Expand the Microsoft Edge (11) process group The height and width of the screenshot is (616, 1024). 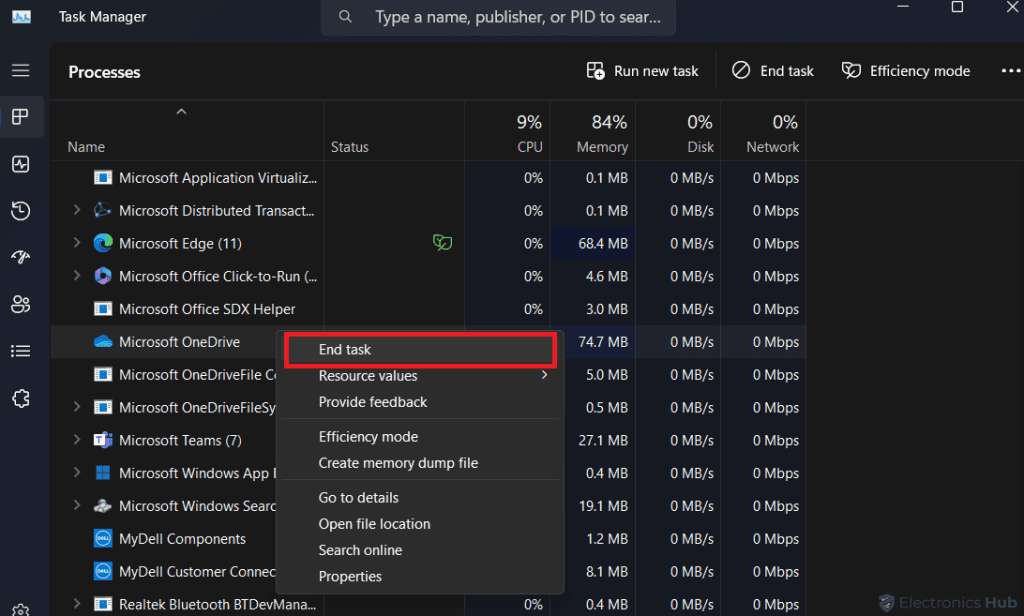coord(77,243)
